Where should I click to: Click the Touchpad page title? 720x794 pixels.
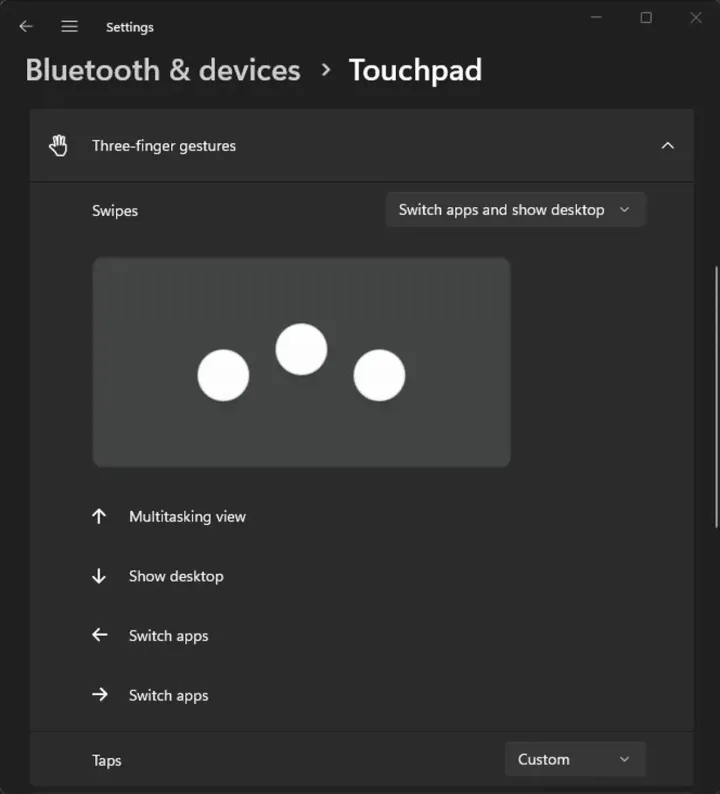pos(415,70)
